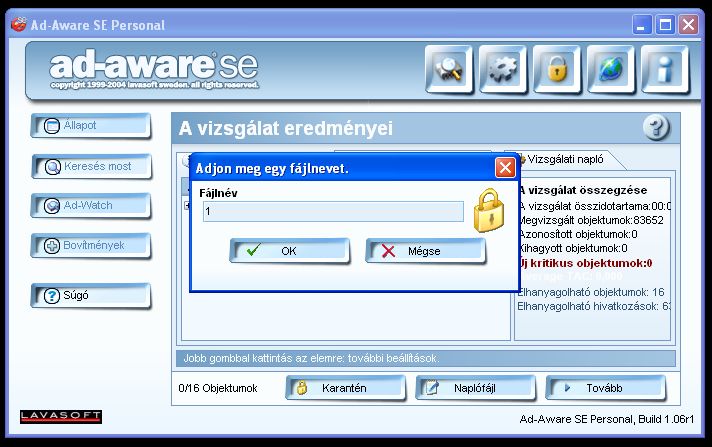Image resolution: width=712 pixels, height=447 pixels.
Task: Click 'Megvizsgált objektumok:83652' line
Action: [x=591, y=220]
